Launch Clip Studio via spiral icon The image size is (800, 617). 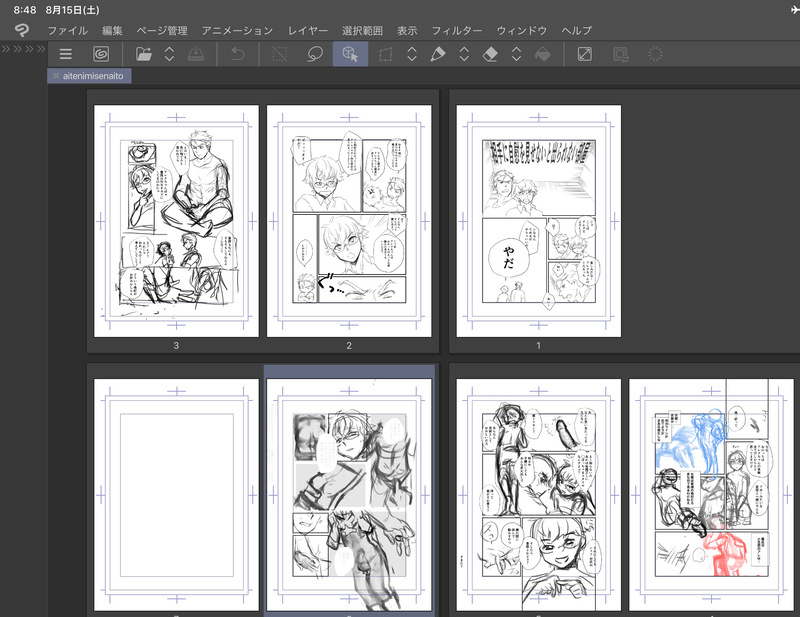click(x=101, y=54)
